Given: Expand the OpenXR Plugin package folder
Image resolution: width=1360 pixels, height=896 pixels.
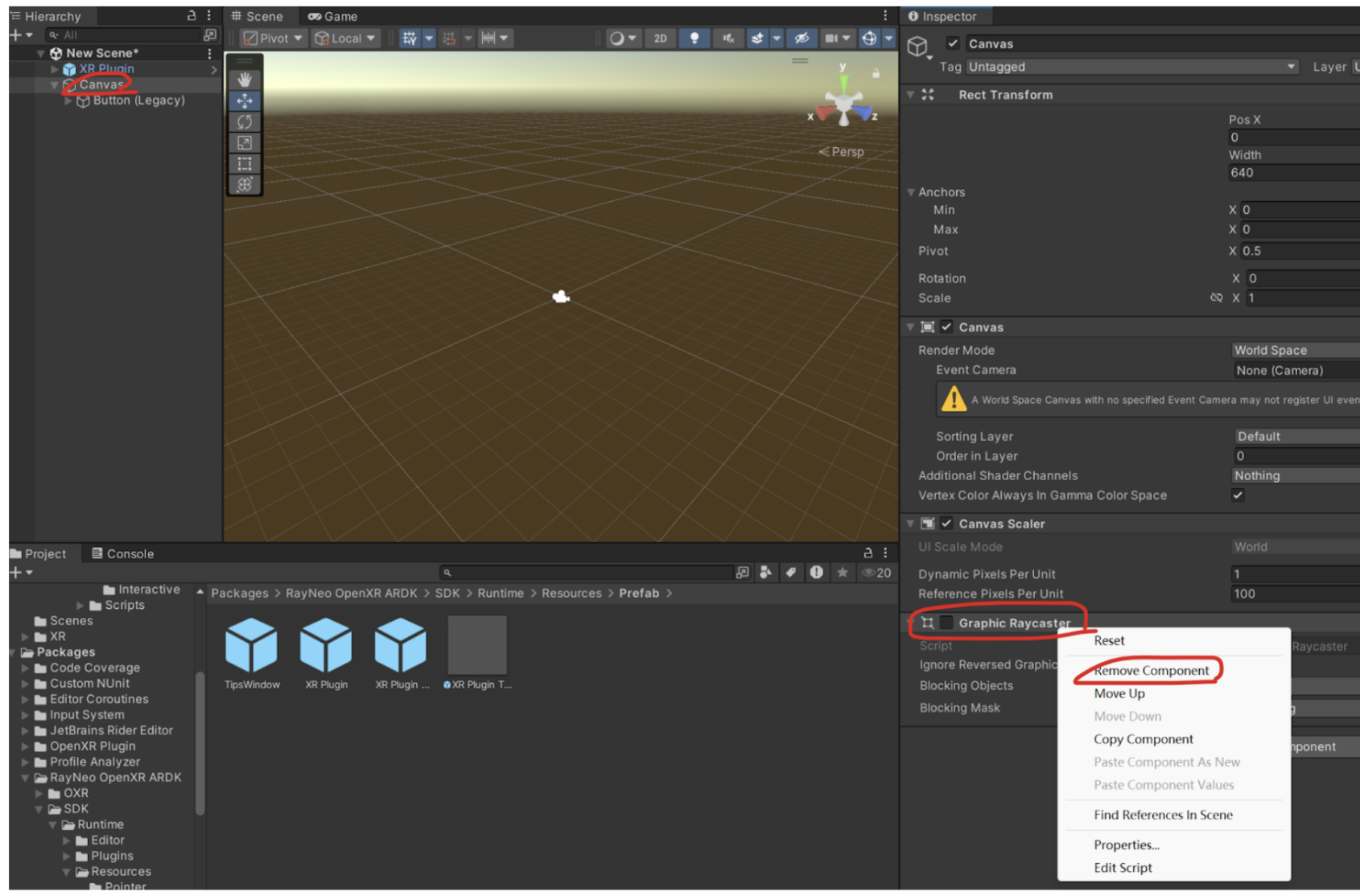Looking at the screenshot, I should [x=25, y=746].
